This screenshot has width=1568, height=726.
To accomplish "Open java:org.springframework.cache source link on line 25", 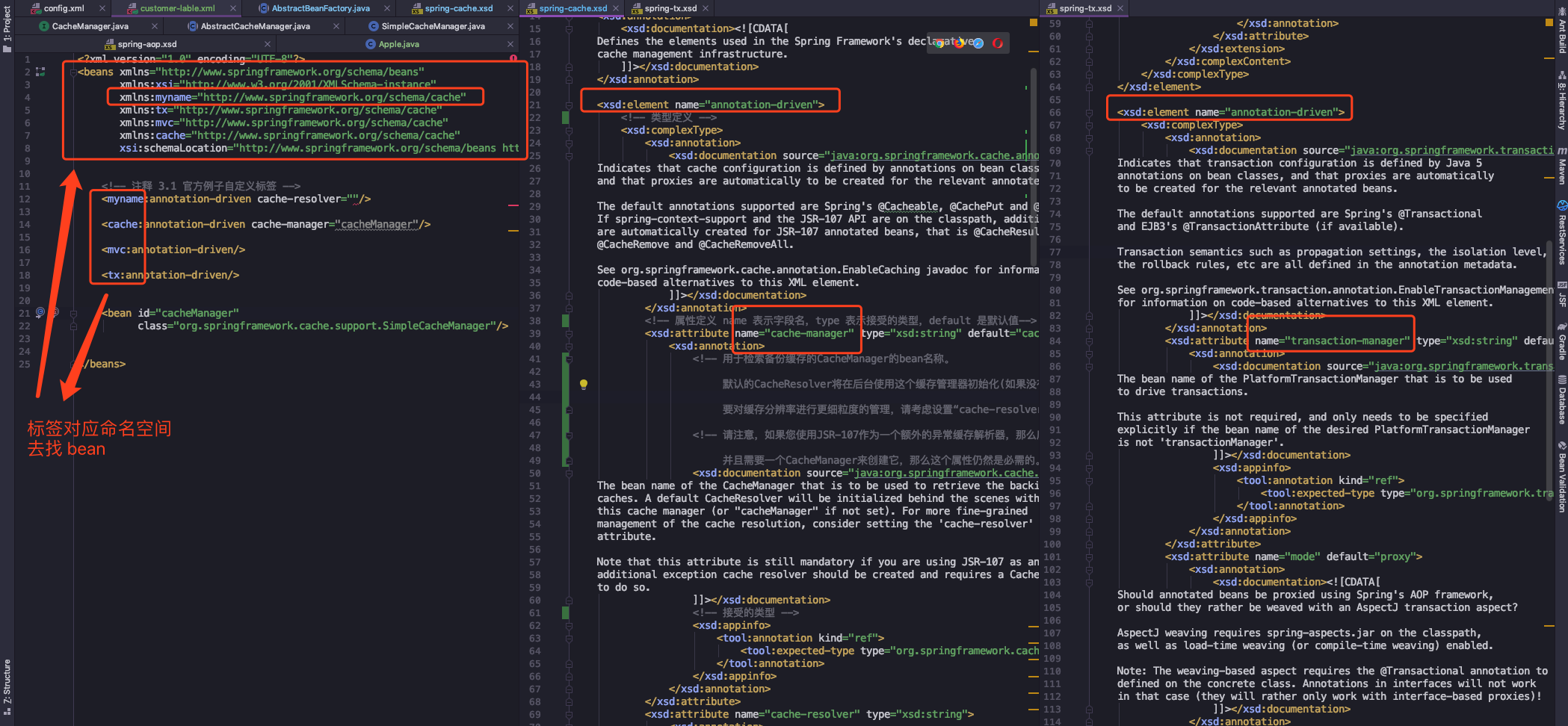I will pyautogui.click(x=933, y=155).
